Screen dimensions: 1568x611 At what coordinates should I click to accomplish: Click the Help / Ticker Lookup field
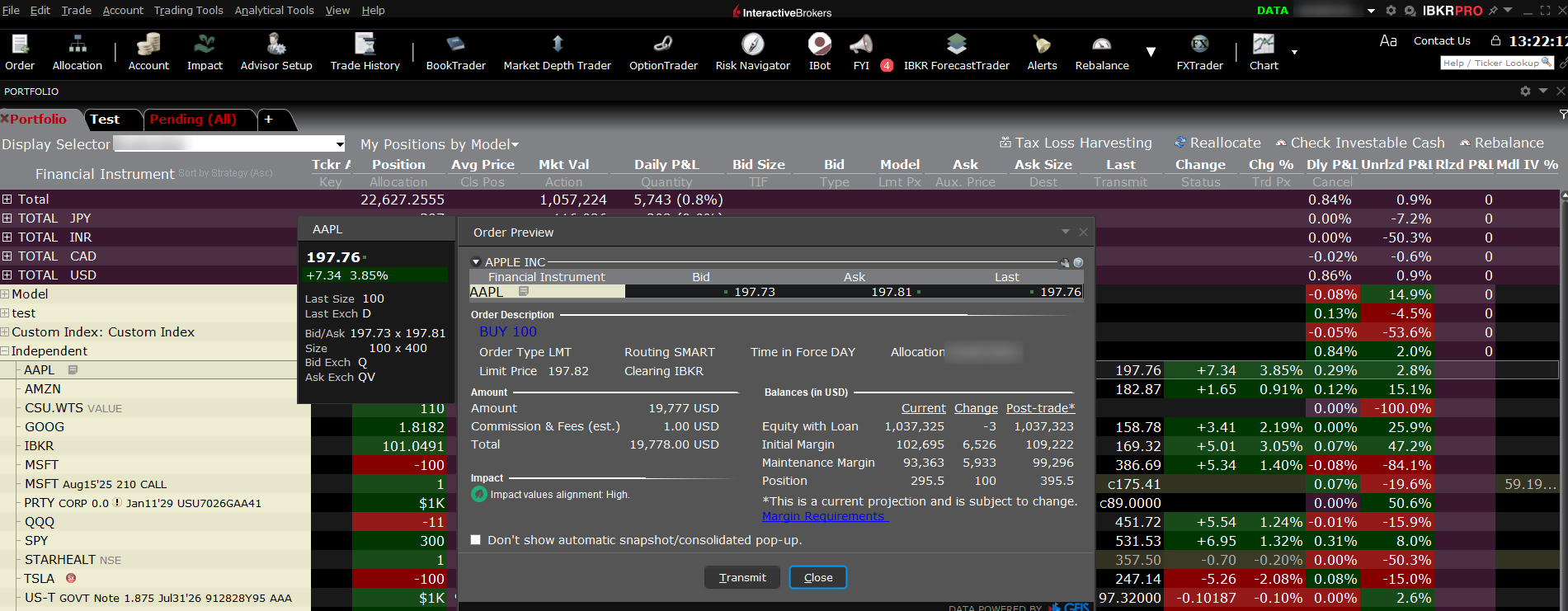[1495, 63]
